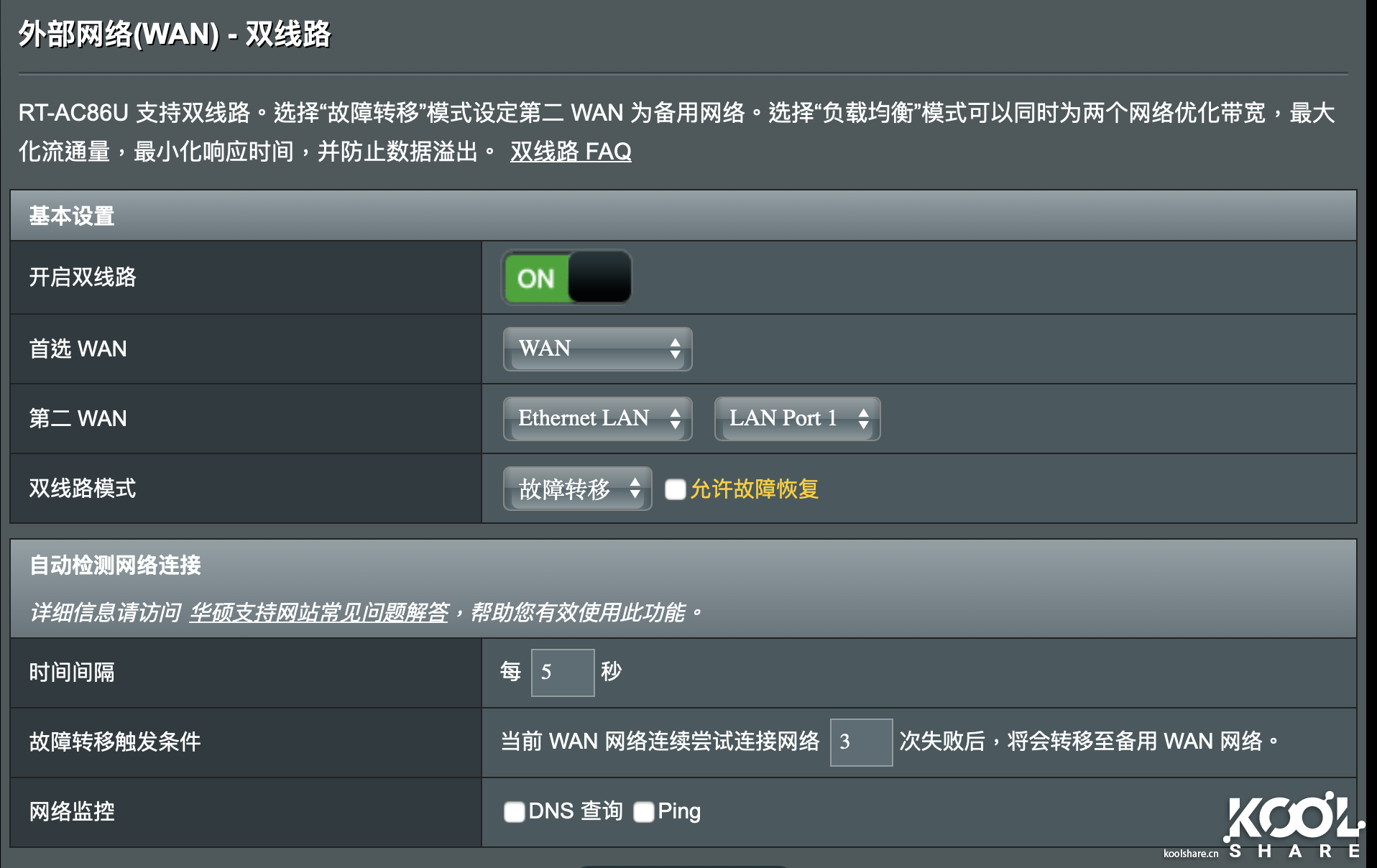Screen dimensions: 1377x868
Task: Click the 故障转移 dropdown arrows
Action: [635, 489]
